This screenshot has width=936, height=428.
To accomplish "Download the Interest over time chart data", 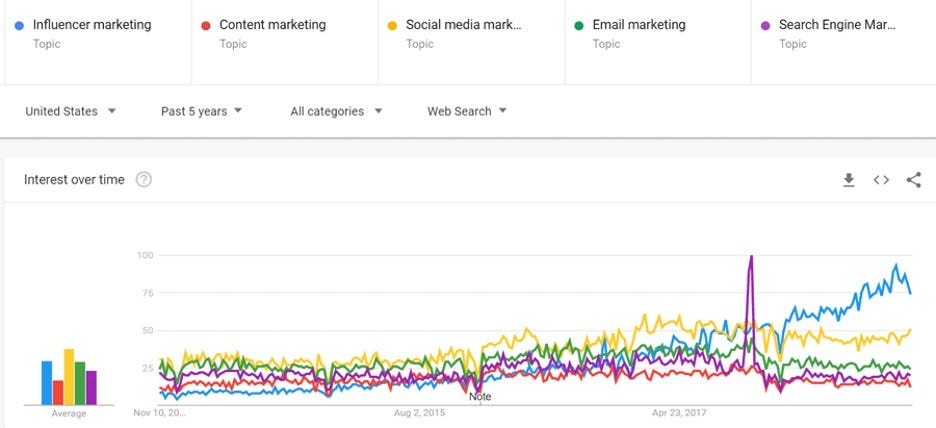I will [848, 180].
